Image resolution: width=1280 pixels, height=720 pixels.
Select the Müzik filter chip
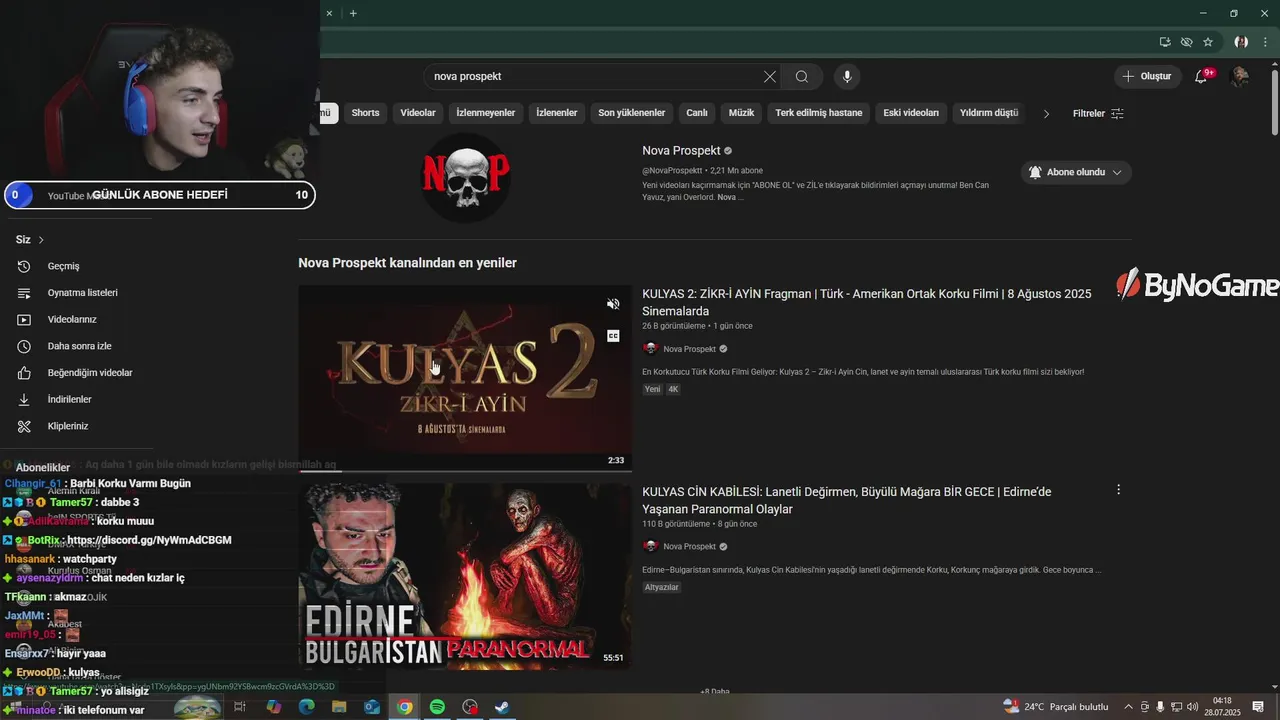click(741, 113)
